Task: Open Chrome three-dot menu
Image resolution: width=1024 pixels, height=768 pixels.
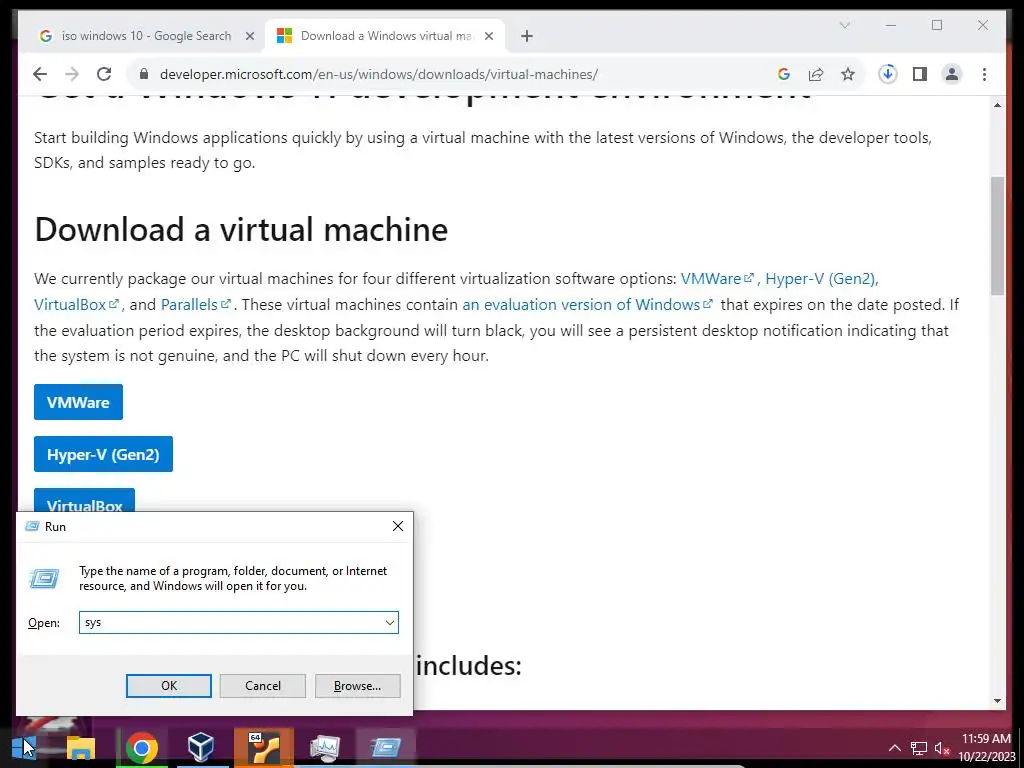Action: (984, 74)
